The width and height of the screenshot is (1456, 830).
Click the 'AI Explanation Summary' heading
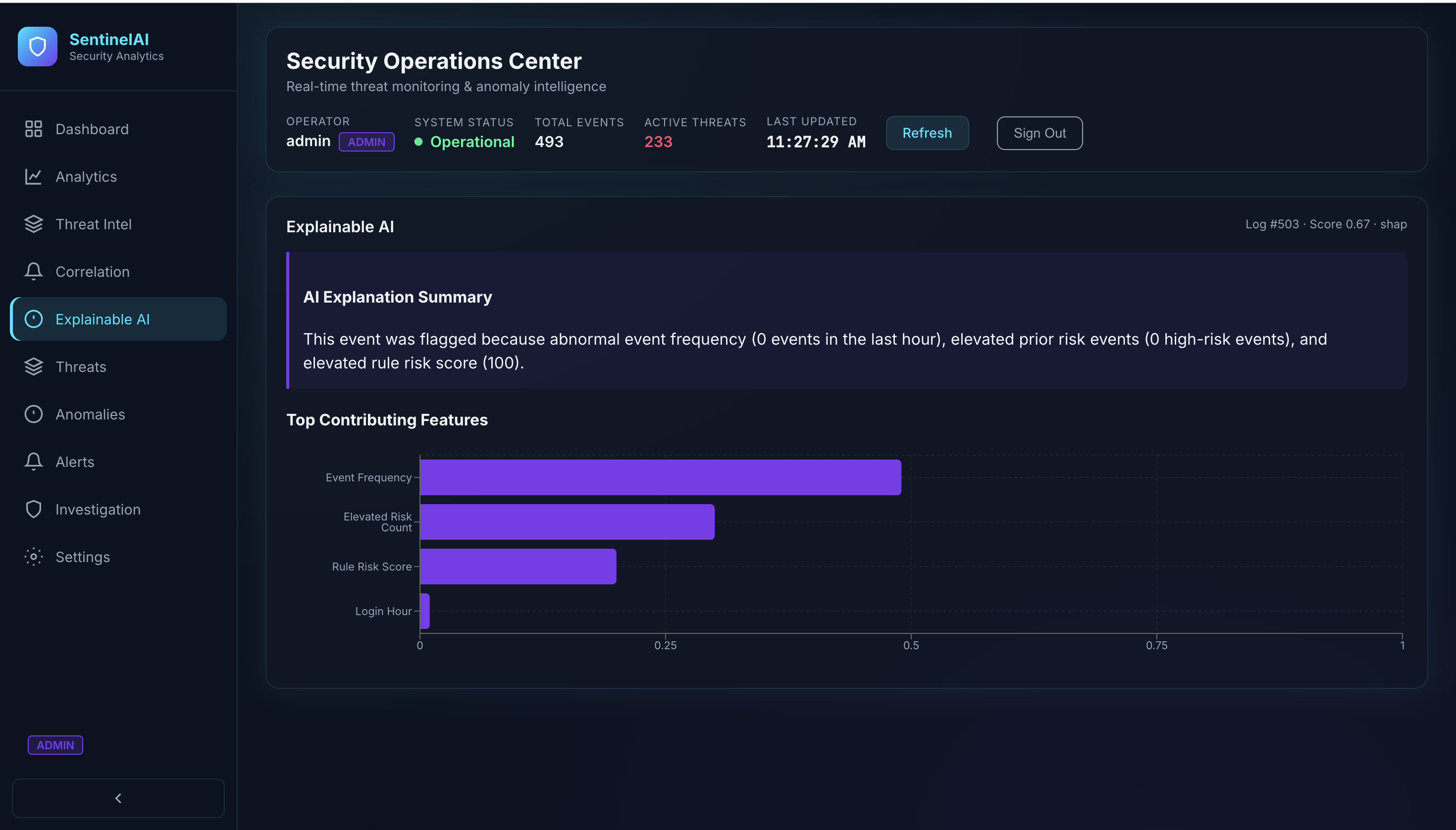(x=397, y=297)
